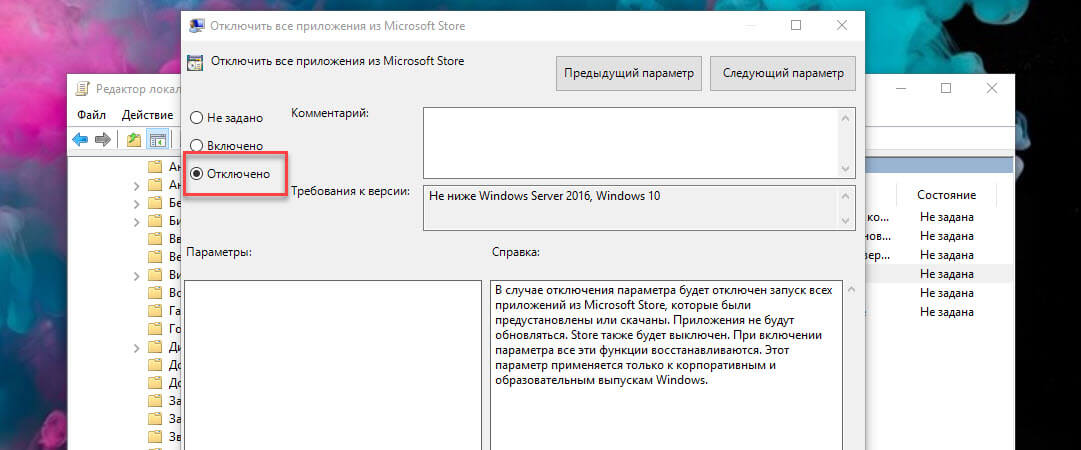Click the "Справка:" label
The width and height of the screenshot is (1081, 450).
pyautogui.click(x=515, y=252)
